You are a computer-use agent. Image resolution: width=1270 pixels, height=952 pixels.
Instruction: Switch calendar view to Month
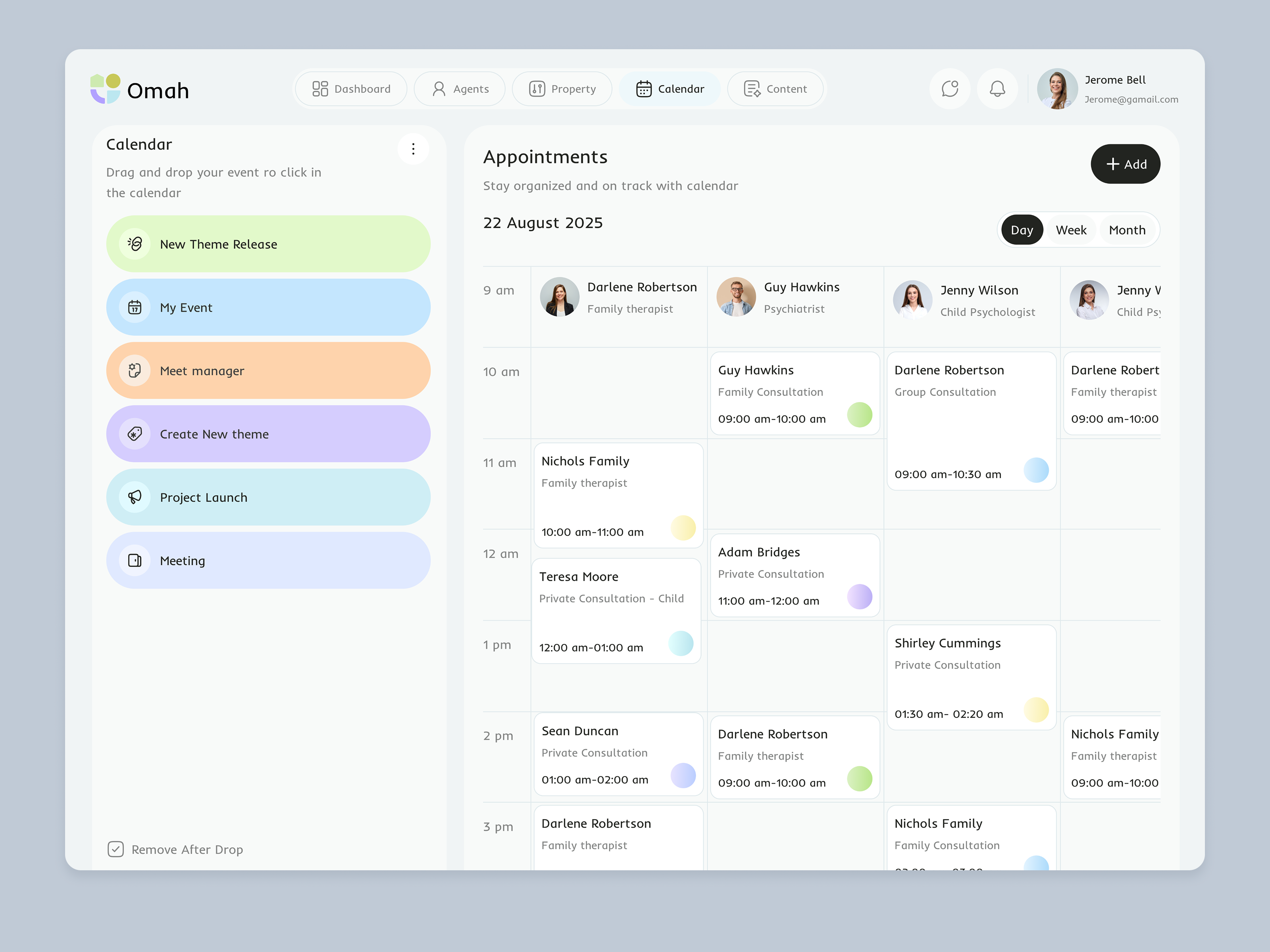click(1126, 230)
